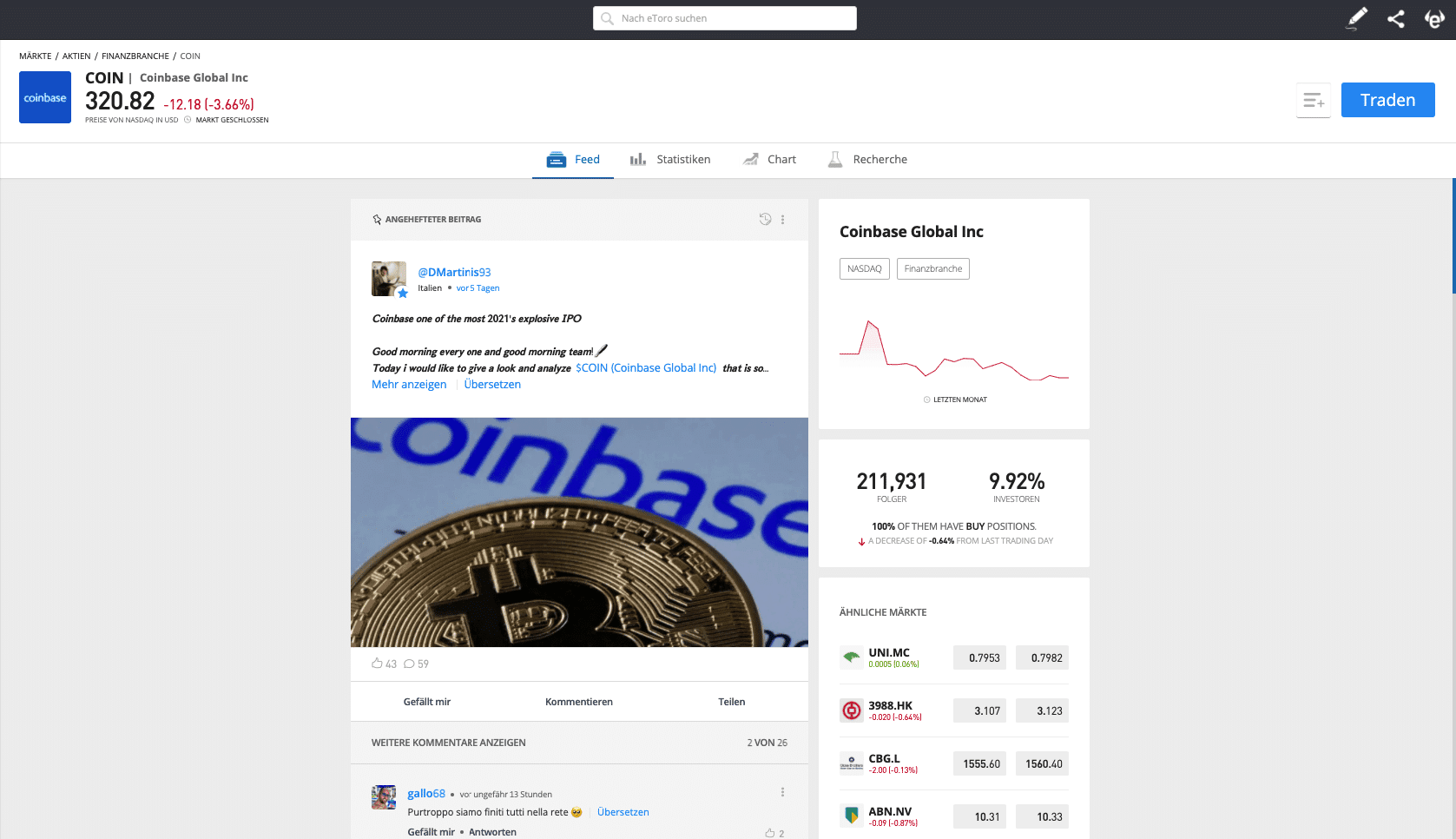Screen dimensions: 1456x839
Task: Click the search magnifier icon
Action: point(607,18)
